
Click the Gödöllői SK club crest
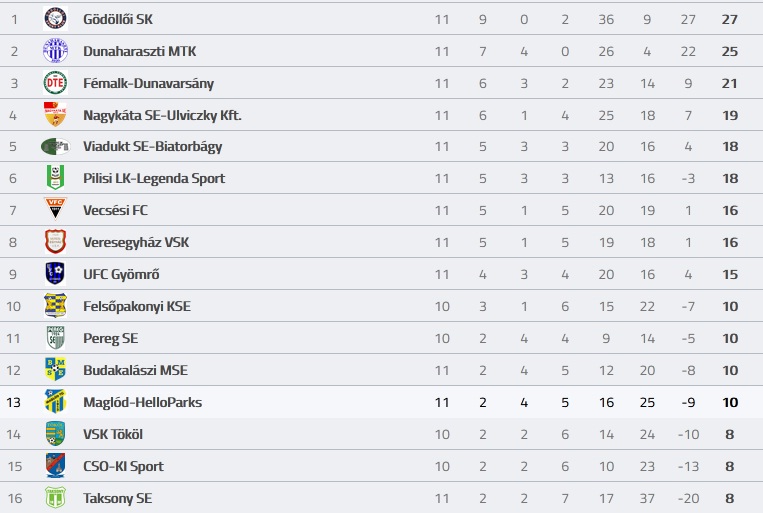tap(55, 19)
